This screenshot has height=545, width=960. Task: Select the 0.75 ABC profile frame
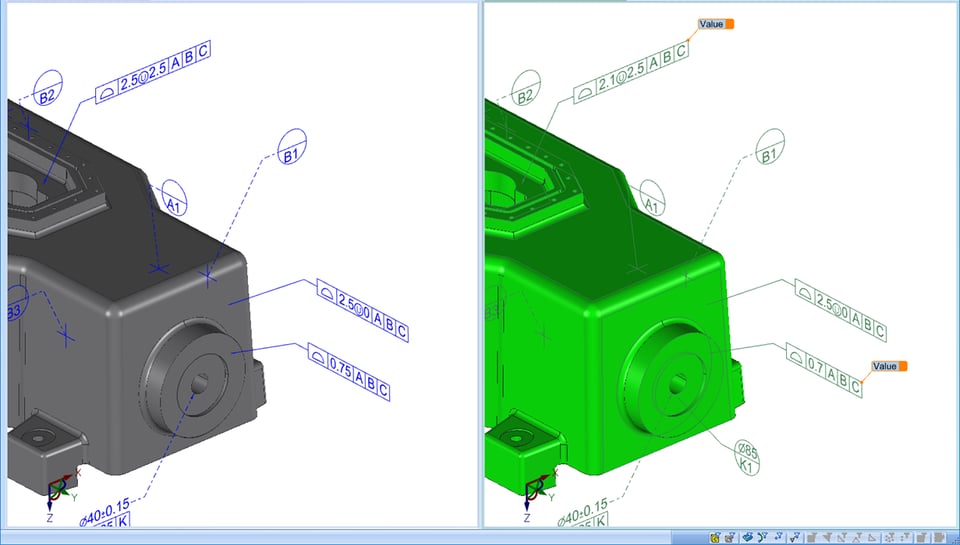click(x=349, y=372)
